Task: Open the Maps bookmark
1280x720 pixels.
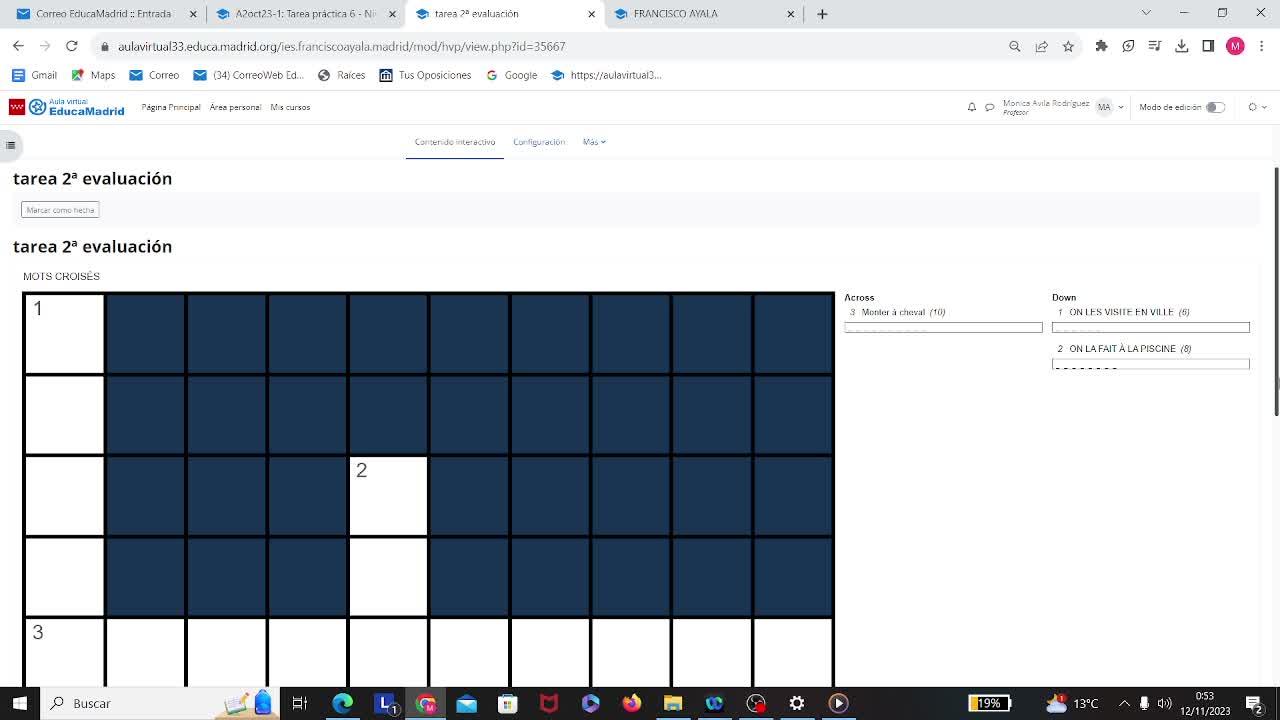Action: (93, 75)
